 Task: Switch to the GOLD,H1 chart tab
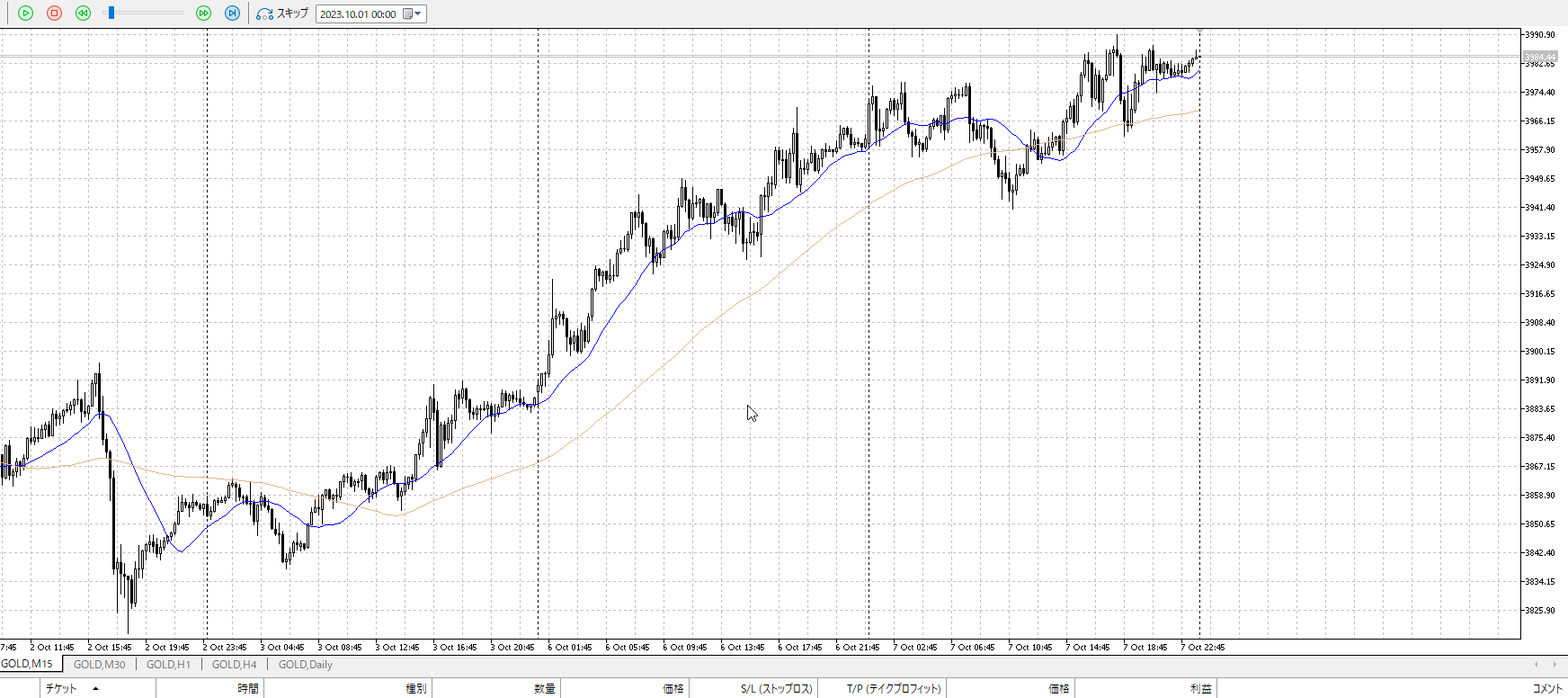168,665
